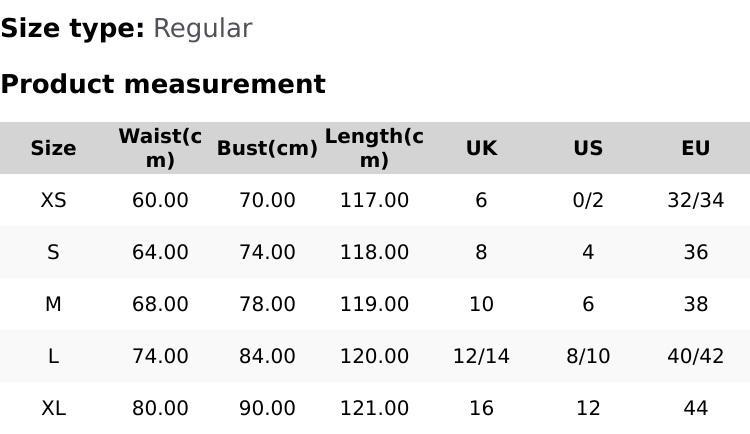Select the Bust(cm) column header
Image resolution: width=750 pixels, height=434 pixels.
267,148
